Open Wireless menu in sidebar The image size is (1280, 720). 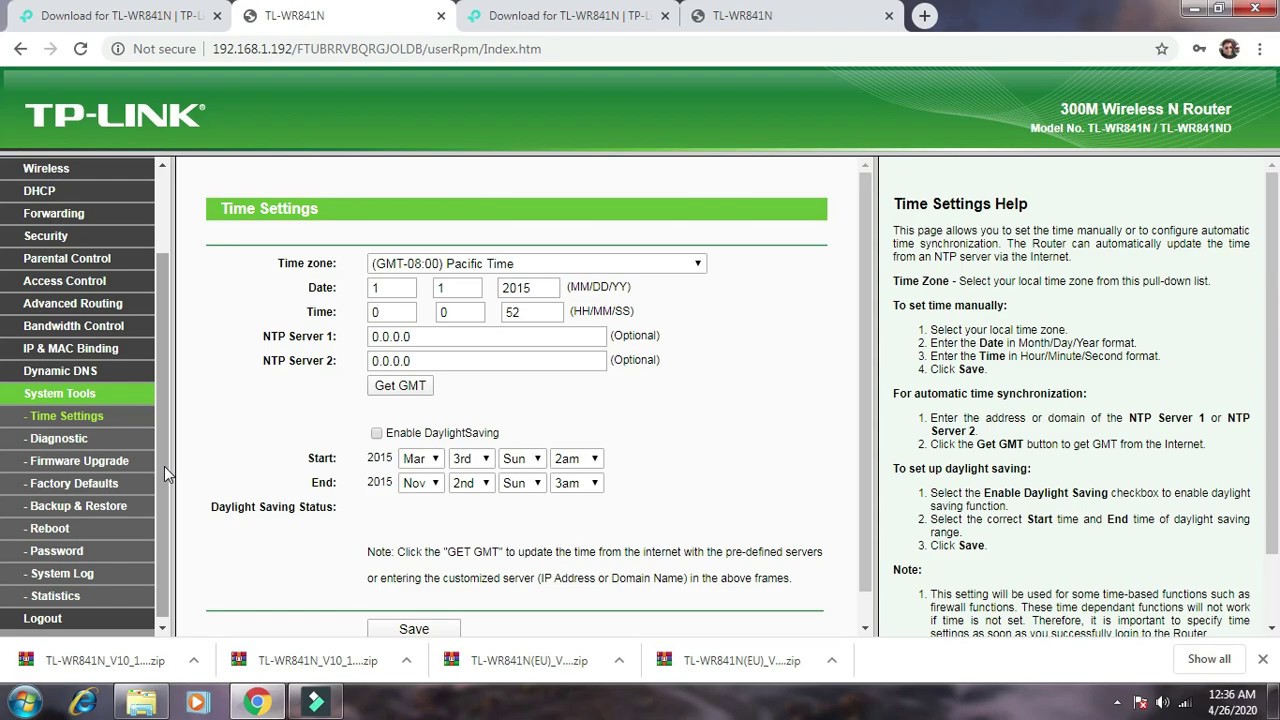coord(77,168)
